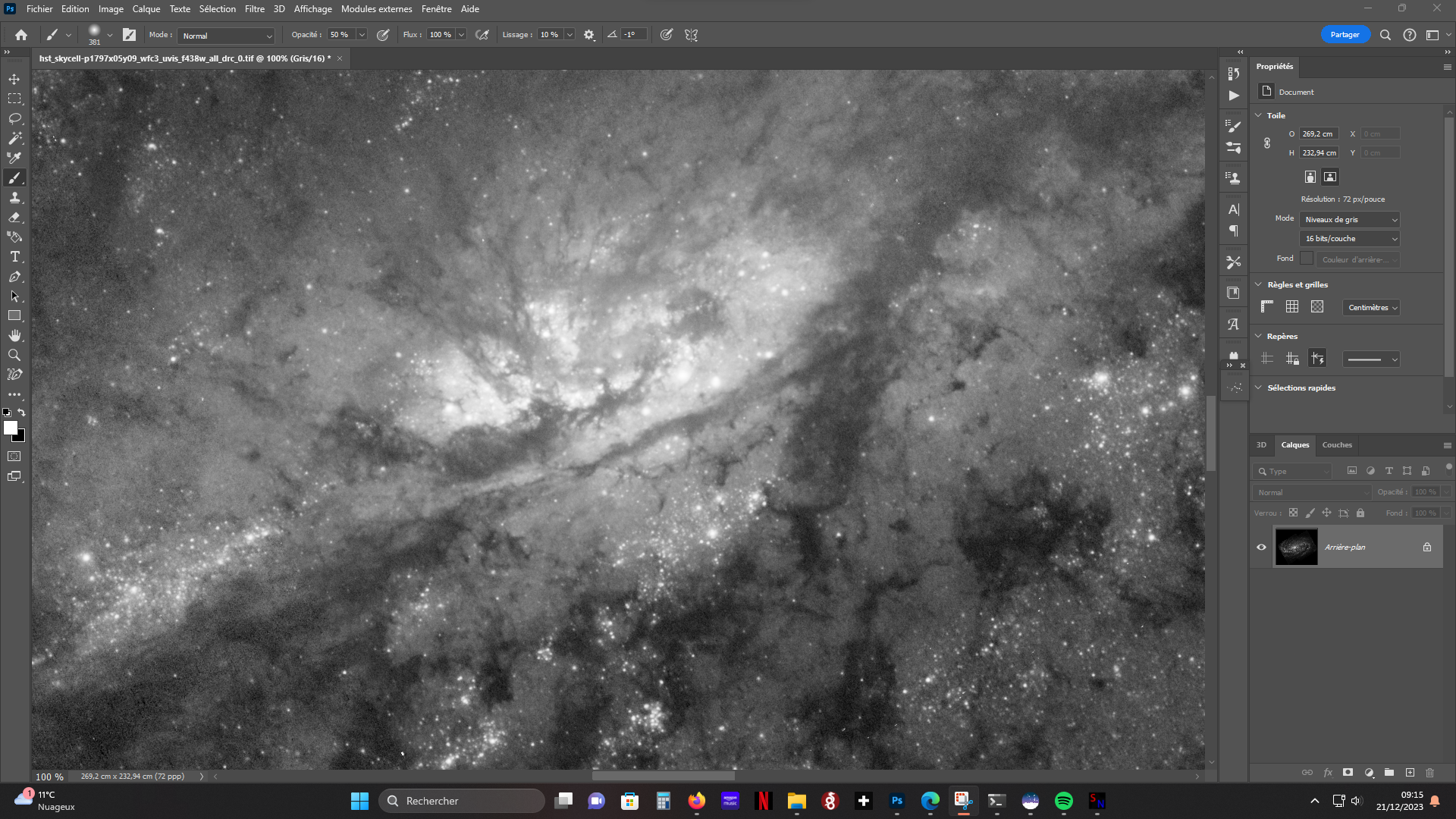Open the Centimètres units dropdown

pos(1372,307)
